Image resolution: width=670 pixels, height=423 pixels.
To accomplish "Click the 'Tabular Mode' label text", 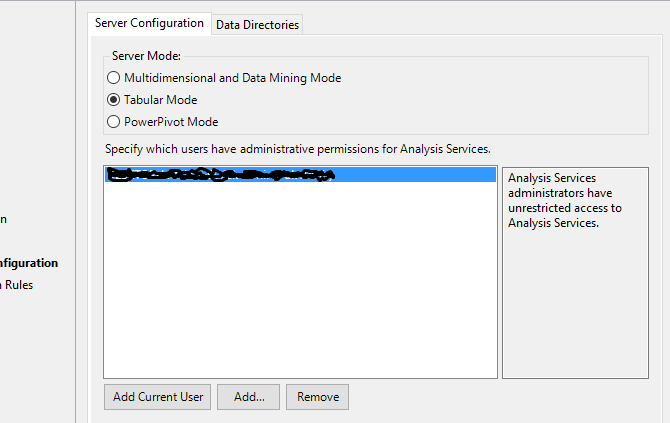I will pyautogui.click(x=161, y=100).
